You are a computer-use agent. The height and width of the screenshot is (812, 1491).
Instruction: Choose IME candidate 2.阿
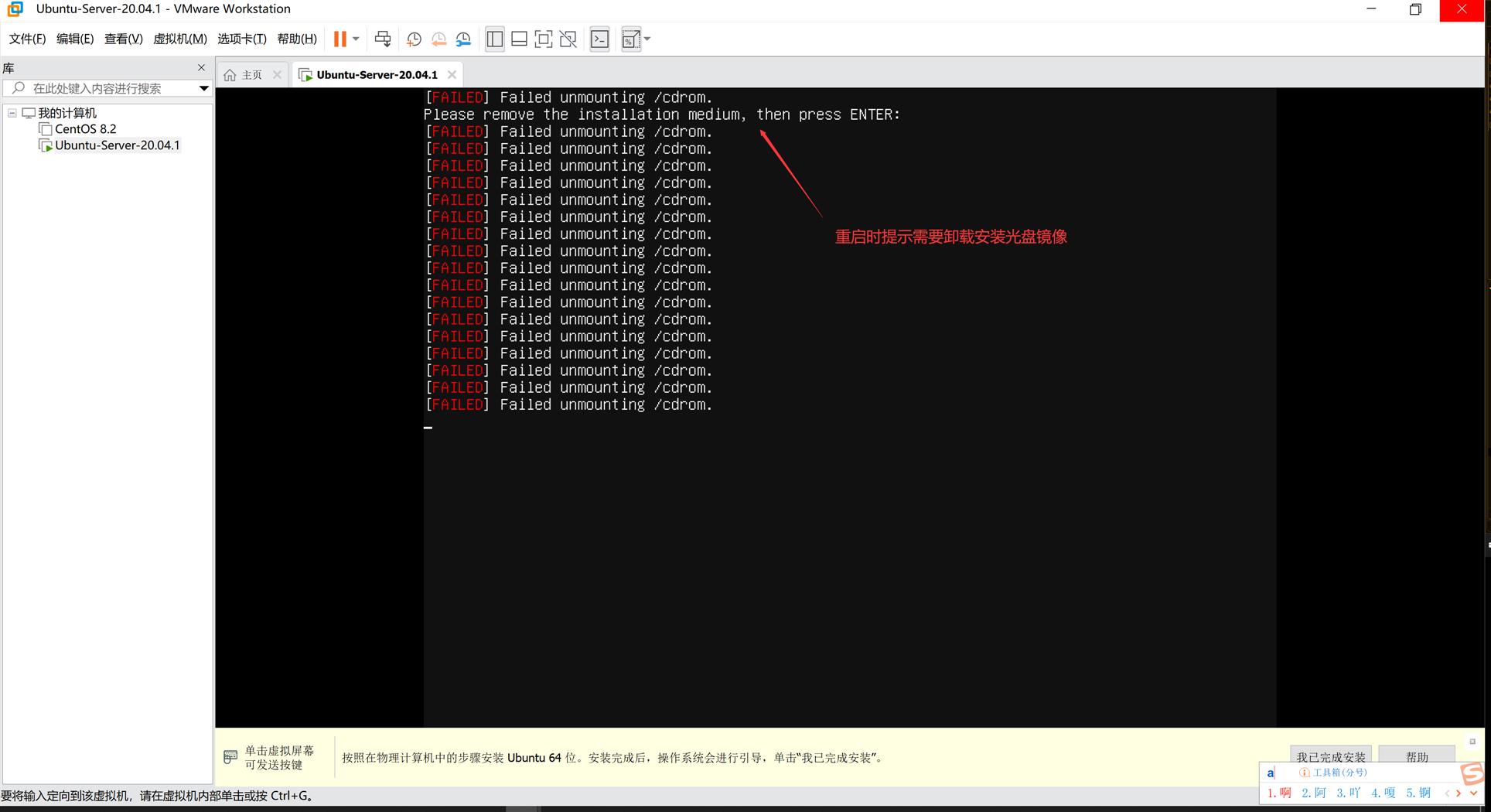[1314, 793]
